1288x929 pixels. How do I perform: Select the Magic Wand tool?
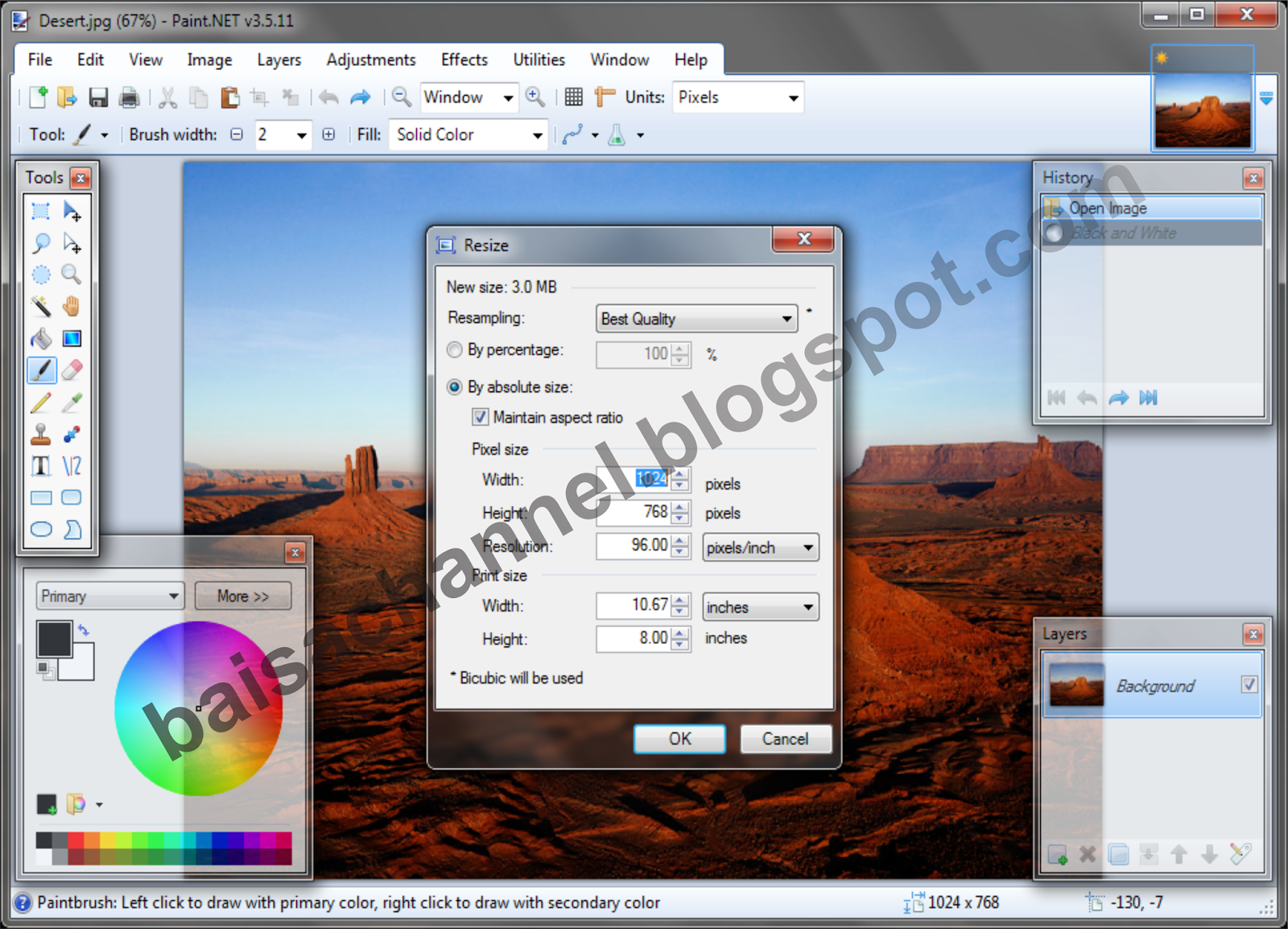coord(41,307)
